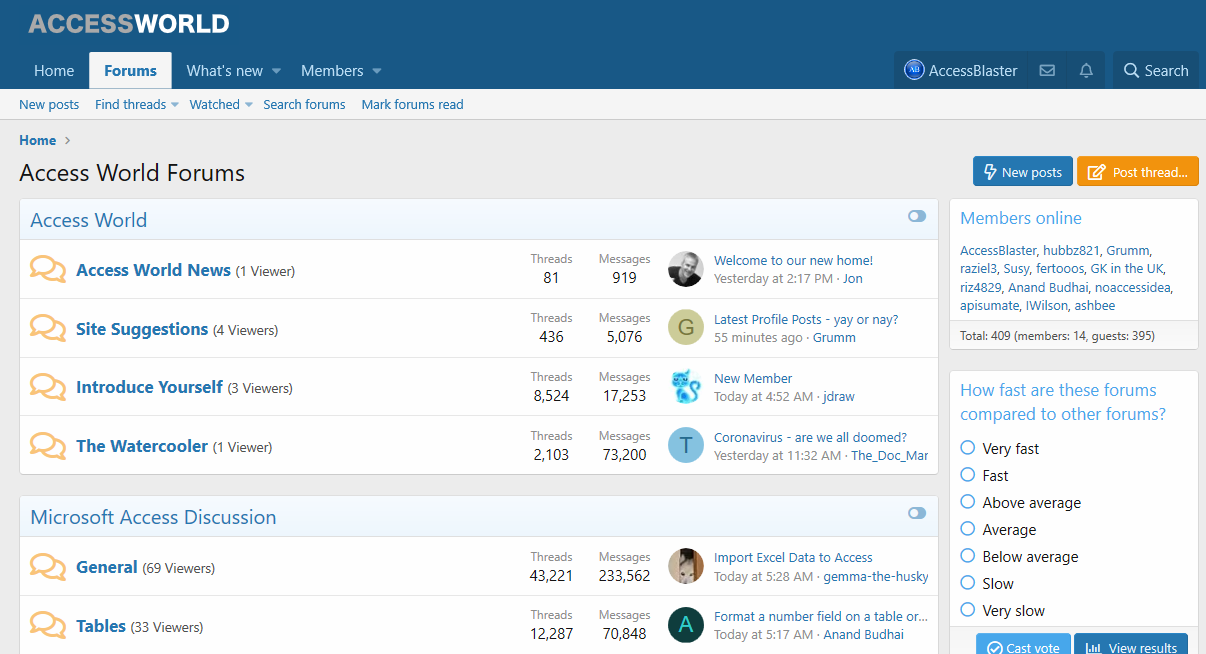Click The Watercooler forum icon
The width and height of the screenshot is (1206, 654).
pyautogui.click(x=48, y=446)
